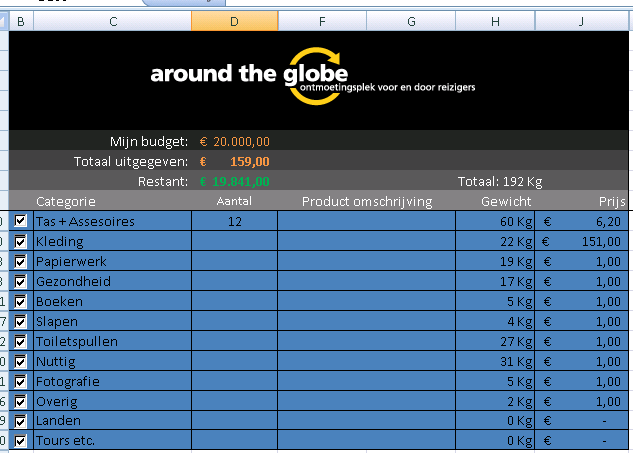Select the Tas + Assesoires category cell
The width and height of the screenshot is (633, 453).
[113, 221]
